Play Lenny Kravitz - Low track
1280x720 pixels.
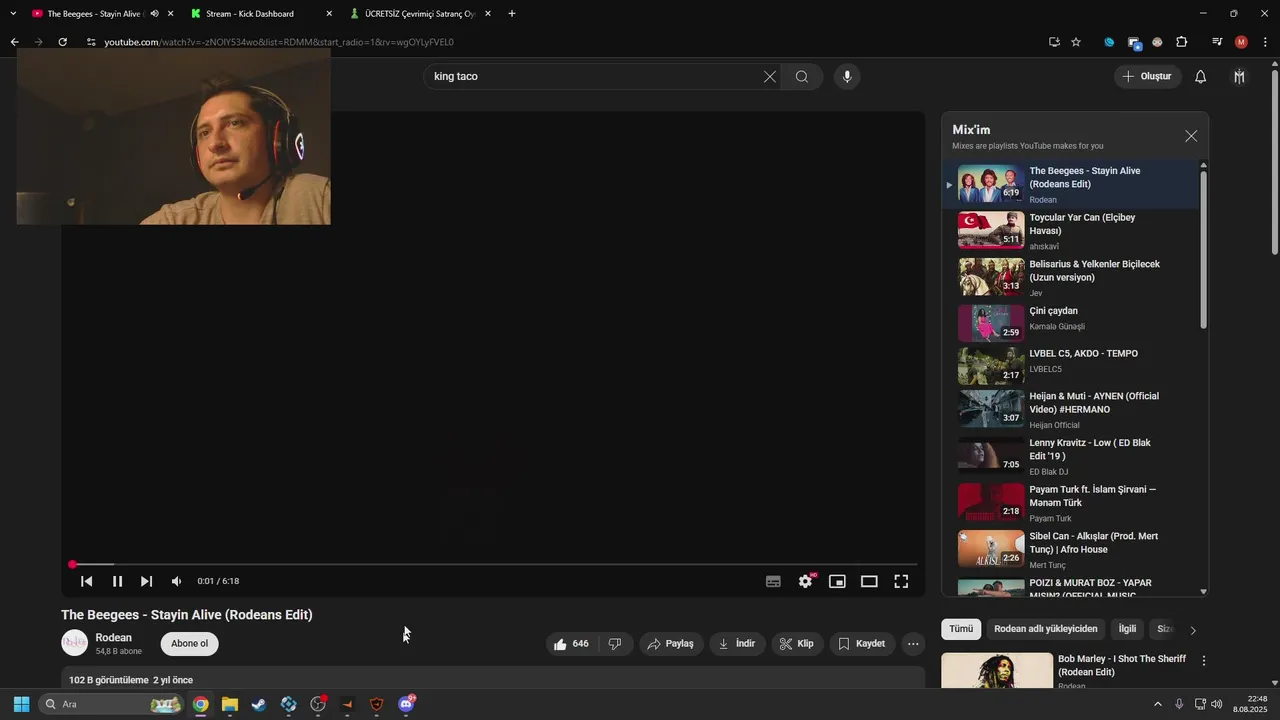pyautogui.click(x=1070, y=457)
